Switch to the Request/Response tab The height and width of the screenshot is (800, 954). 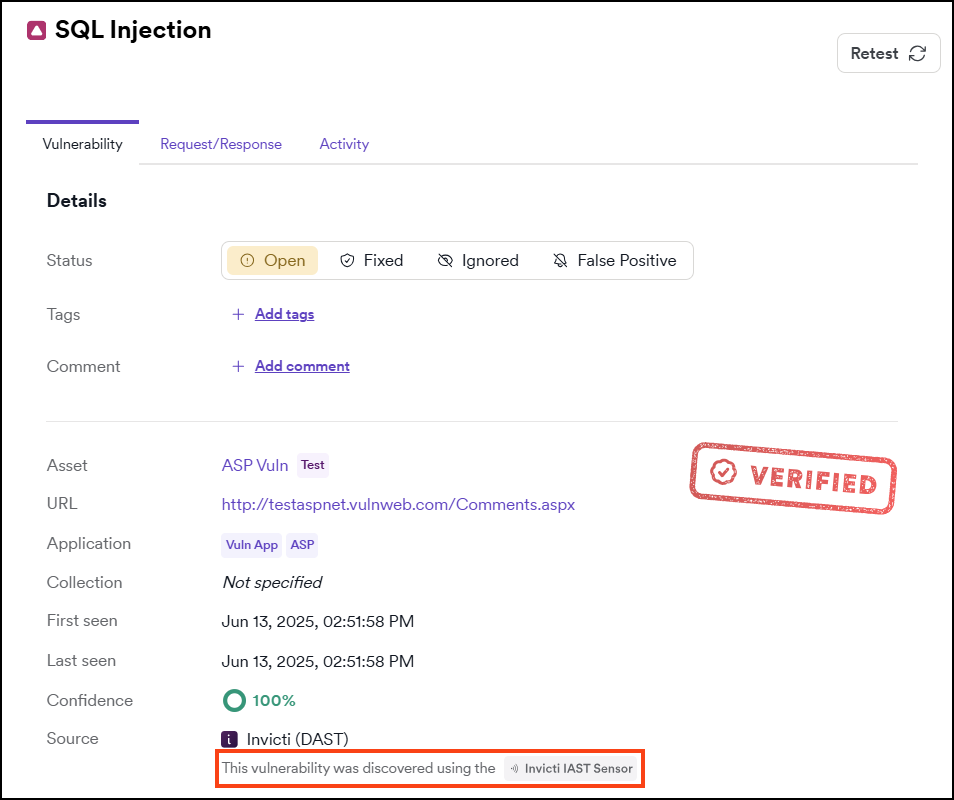click(221, 144)
